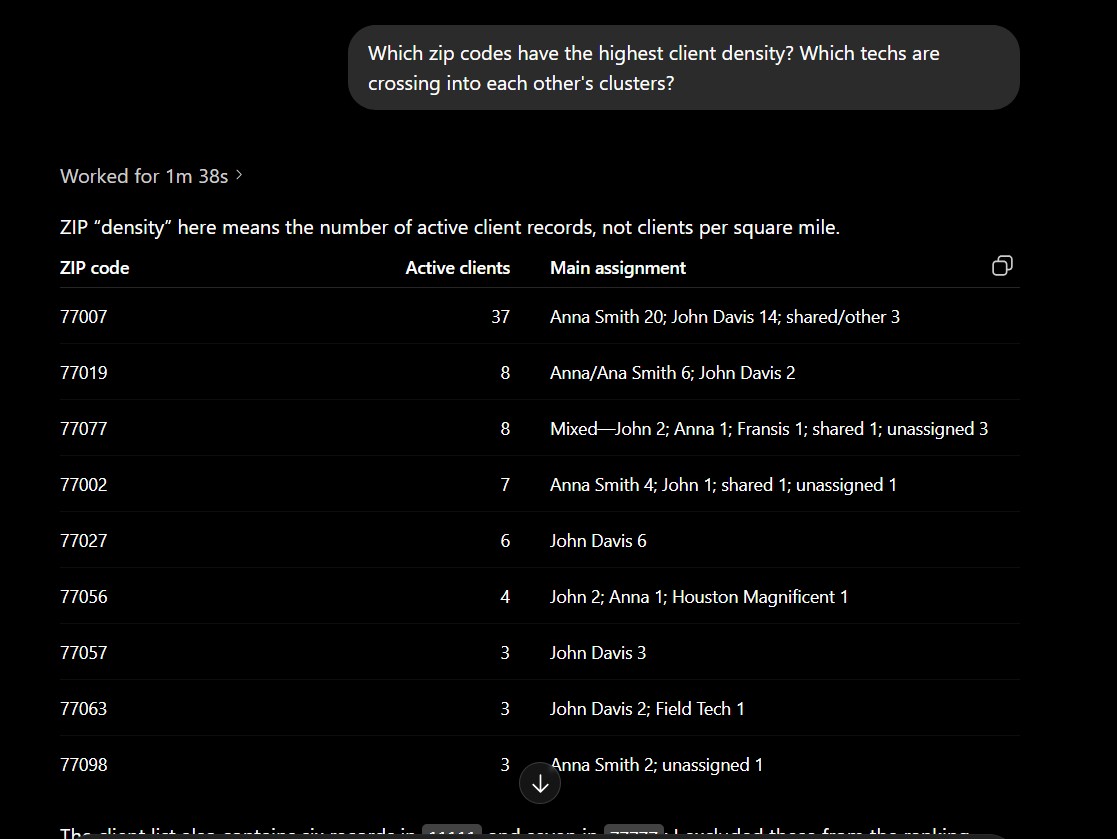
Task: Click the 'Active clients' column header
Action: pos(457,268)
